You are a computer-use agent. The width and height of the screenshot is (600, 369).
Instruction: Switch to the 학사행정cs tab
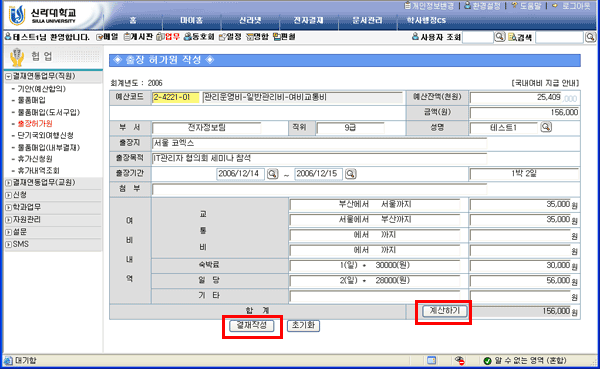point(426,20)
